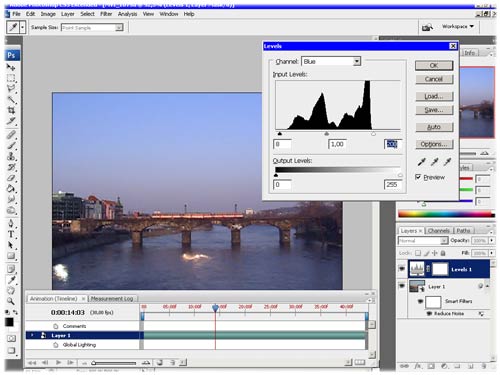Expand Layer 1 in the timeline
This screenshot has width=500, height=375.
[x=32, y=335]
